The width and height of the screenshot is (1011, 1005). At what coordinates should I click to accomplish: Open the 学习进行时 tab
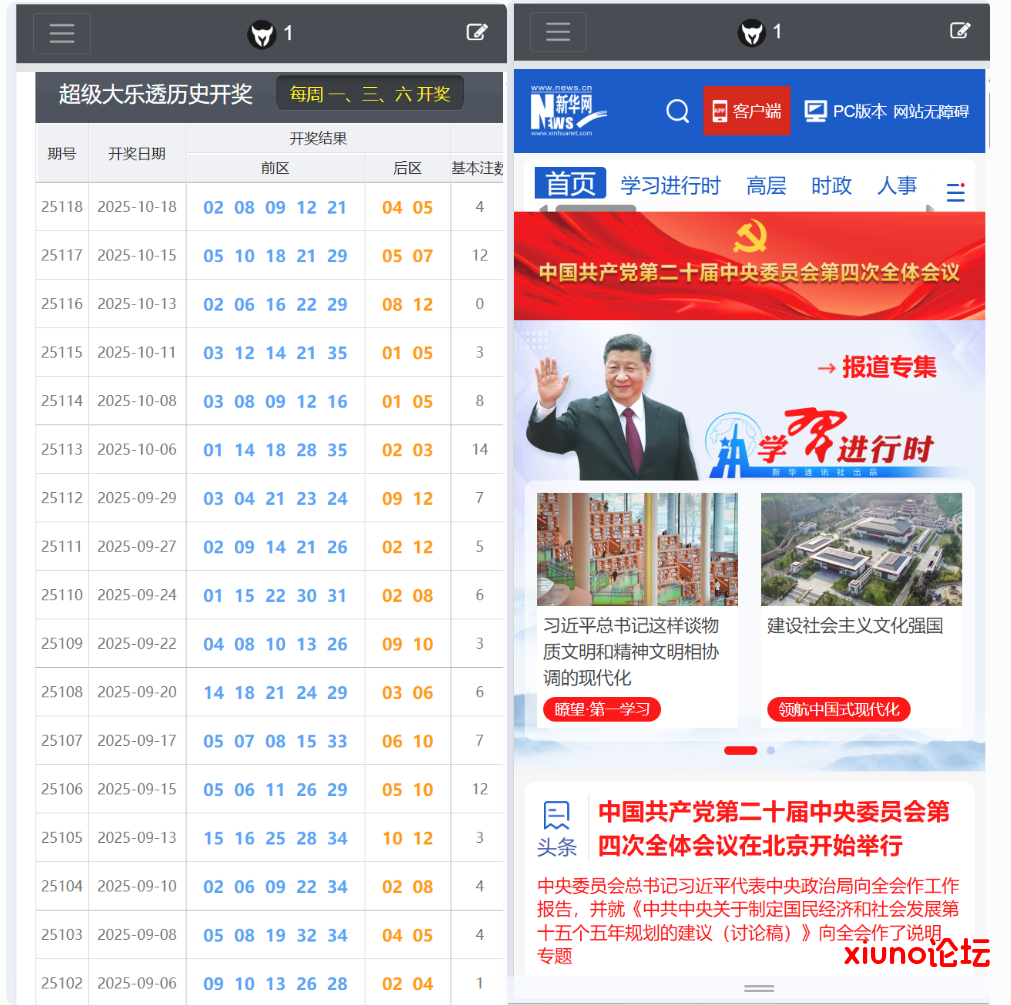pos(670,185)
